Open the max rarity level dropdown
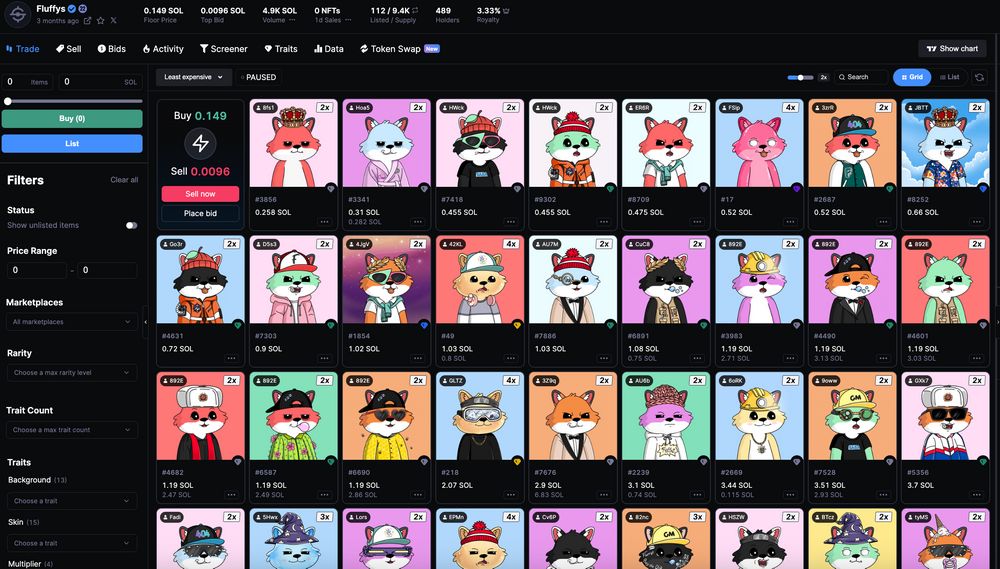The image size is (1000, 569). pos(72,373)
